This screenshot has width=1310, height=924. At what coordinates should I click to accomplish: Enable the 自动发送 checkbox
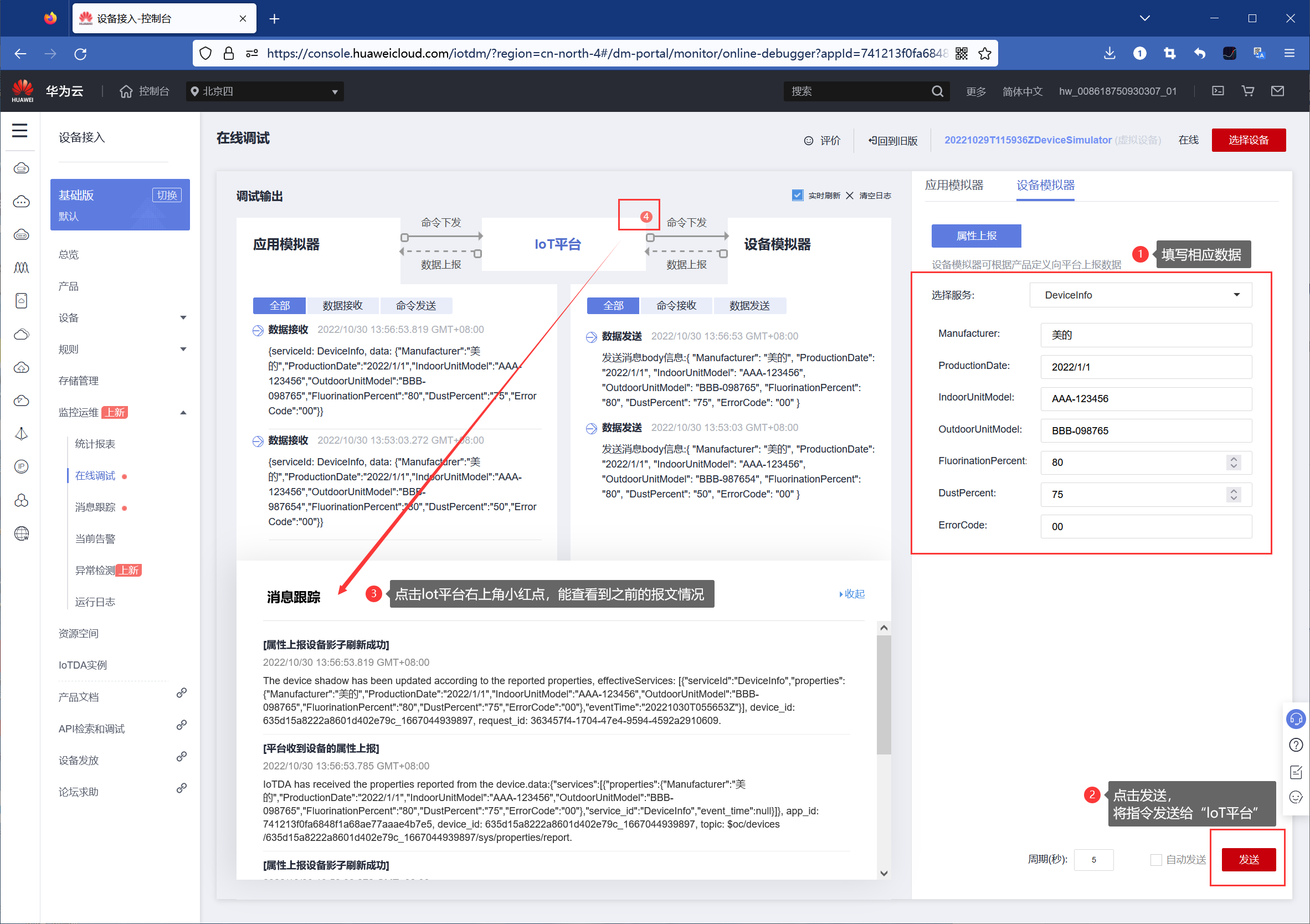1156,860
